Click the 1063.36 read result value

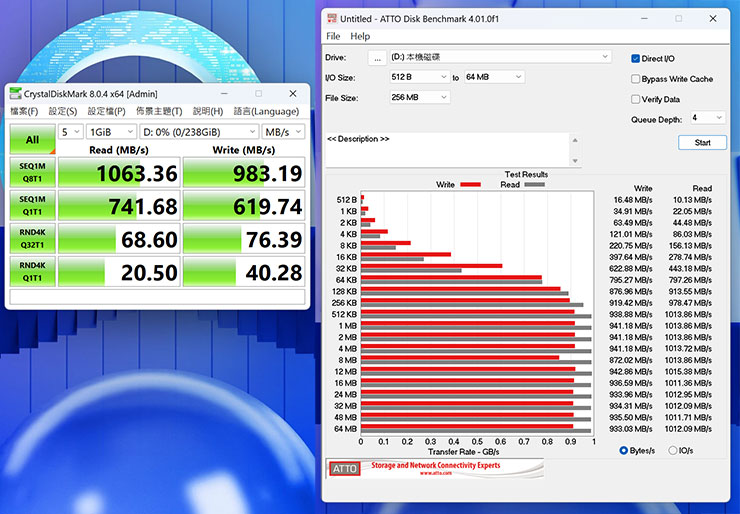tap(137, 174)
